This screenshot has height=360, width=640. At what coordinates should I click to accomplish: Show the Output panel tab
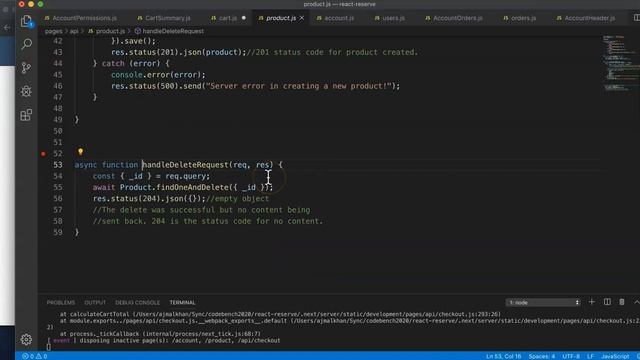pyautogui.click(x=95, y=302)
